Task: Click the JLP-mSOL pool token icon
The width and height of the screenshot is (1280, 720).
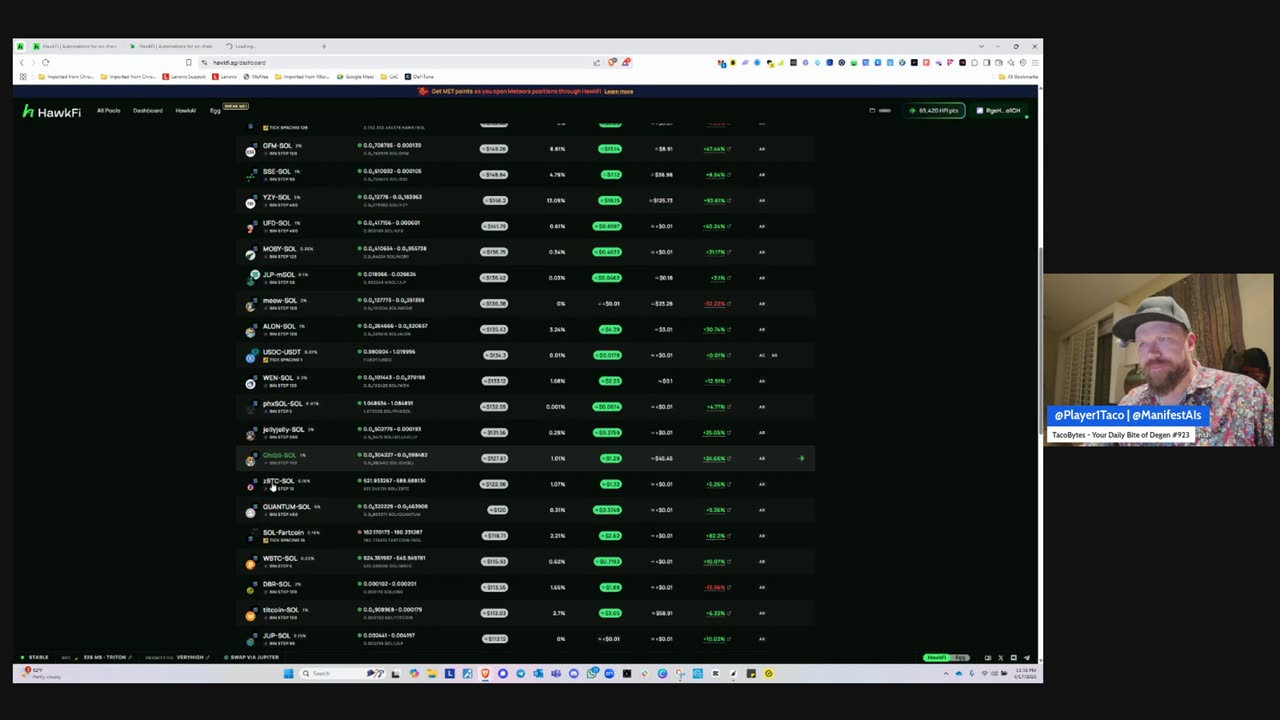Action: pyautogui.click(x=253, y=277)
